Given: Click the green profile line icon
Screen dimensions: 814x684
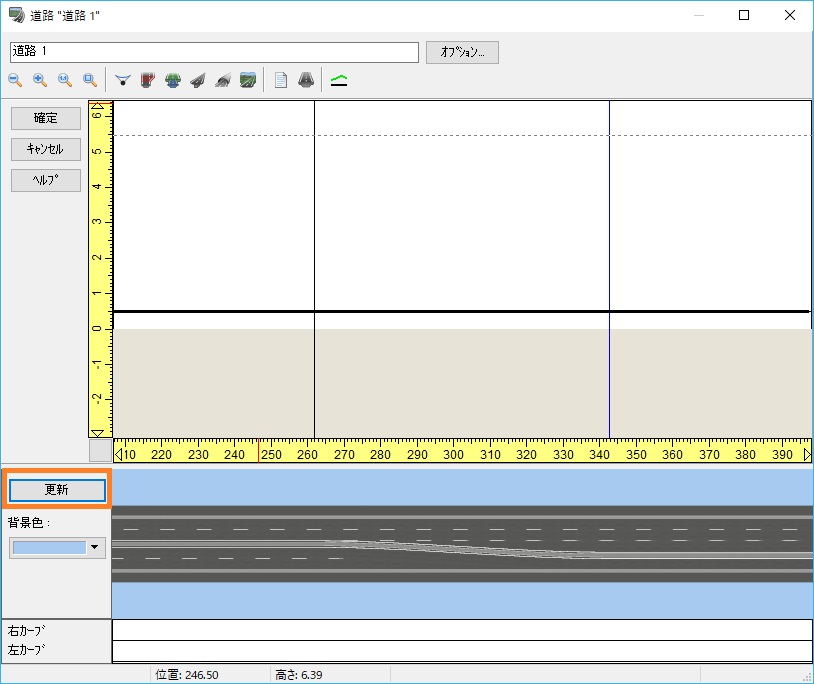Looking at the screenshot, I should click(339, 80).
